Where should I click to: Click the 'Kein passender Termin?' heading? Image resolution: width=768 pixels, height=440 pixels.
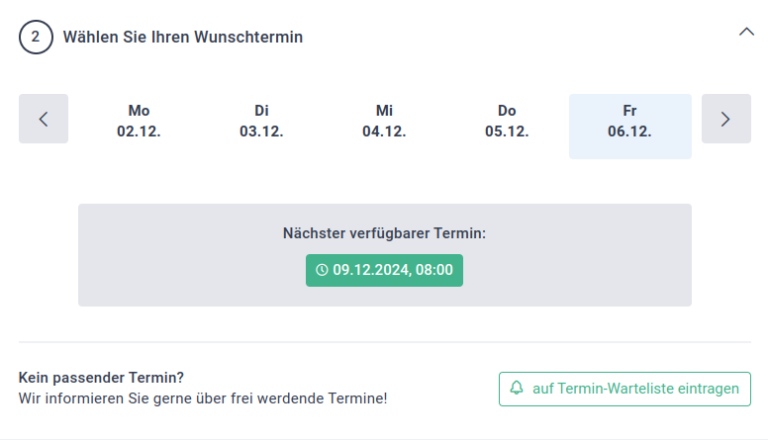click(101, 378)
